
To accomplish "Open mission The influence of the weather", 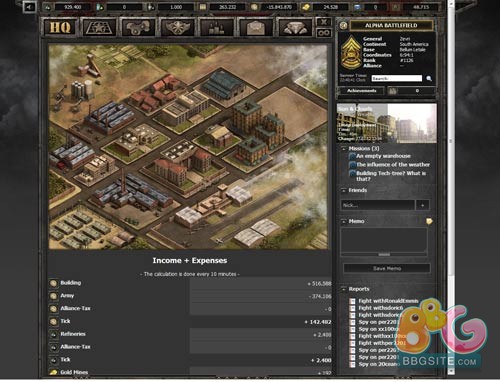I will coord(393,165).
